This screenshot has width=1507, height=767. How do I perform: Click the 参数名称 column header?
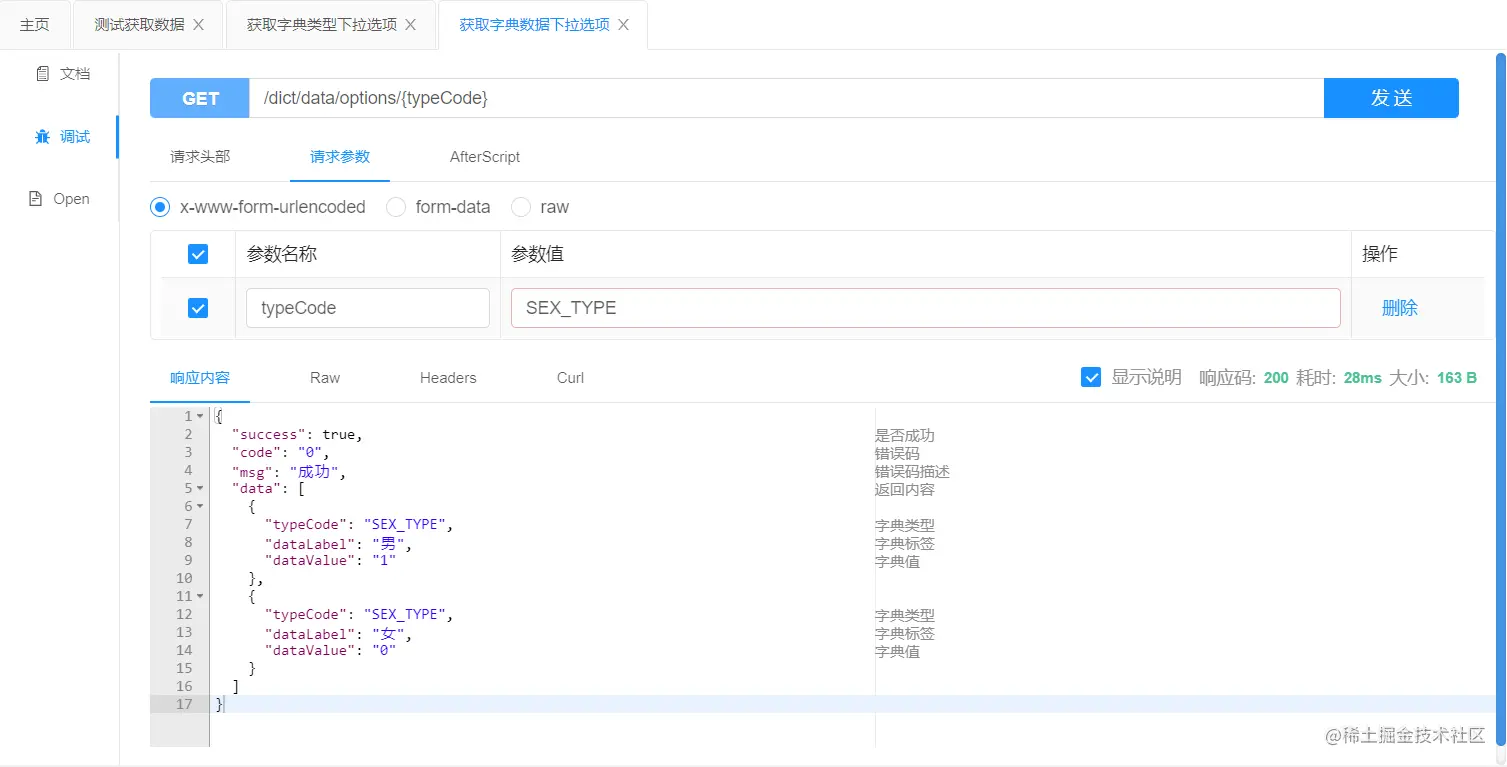282,254
